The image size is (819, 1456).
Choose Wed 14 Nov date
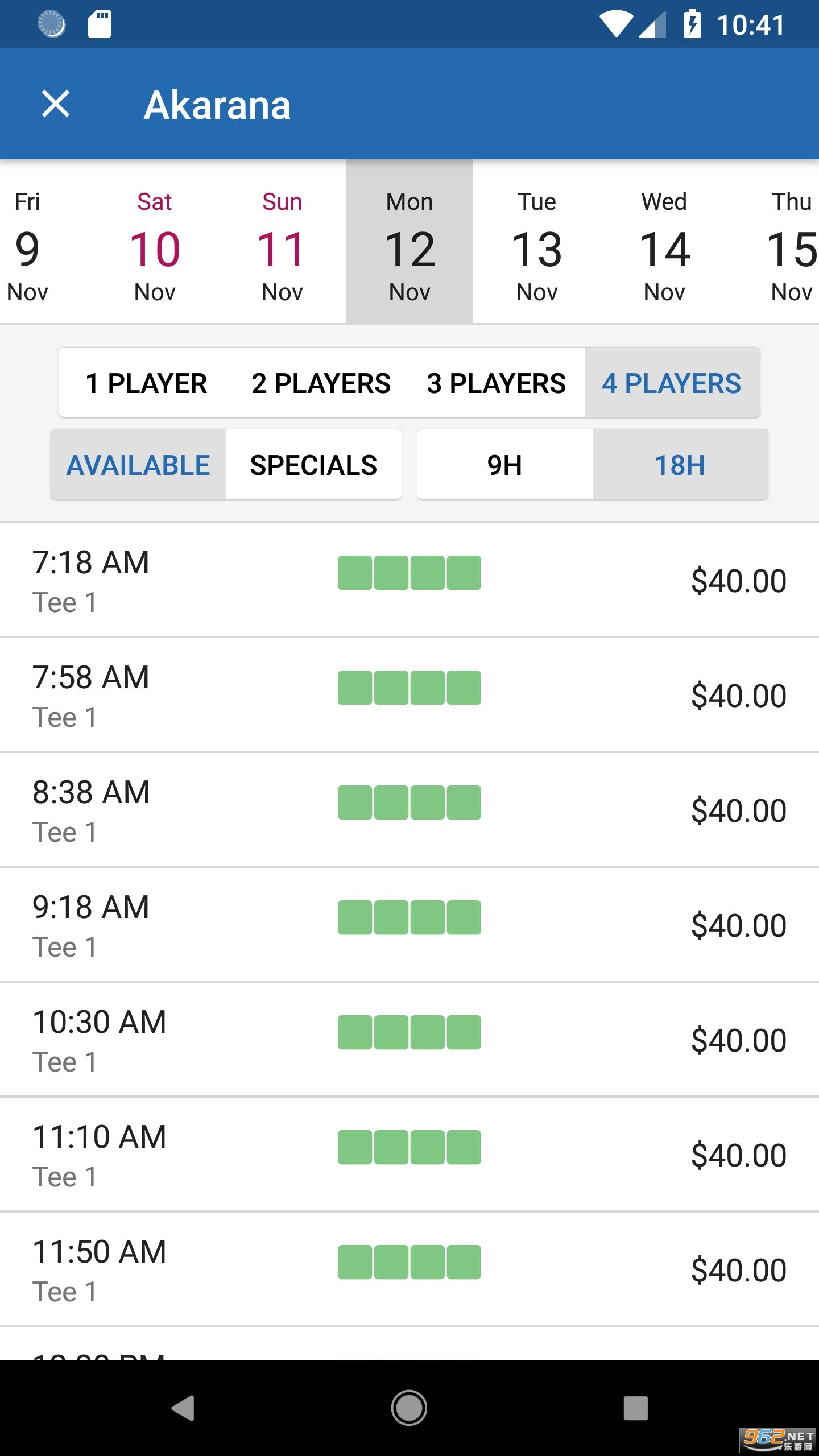[664, 246]
